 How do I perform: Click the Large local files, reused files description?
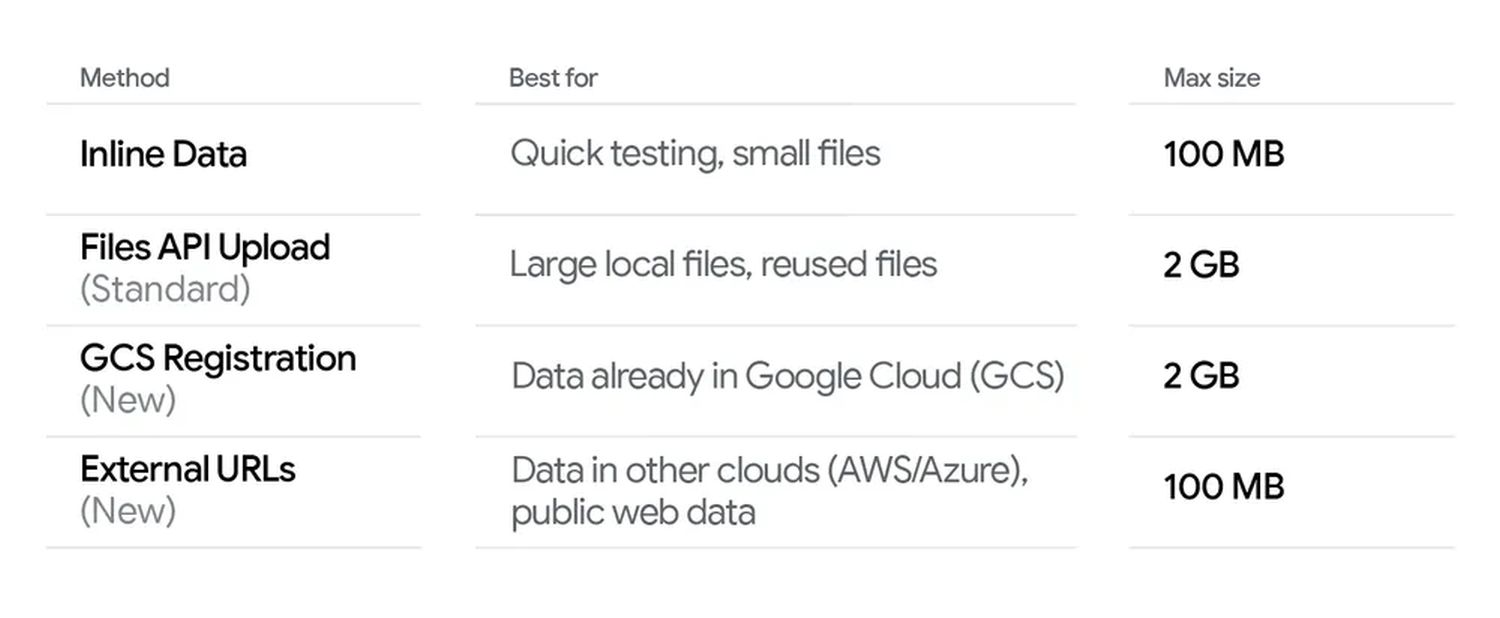coord(723,265)
